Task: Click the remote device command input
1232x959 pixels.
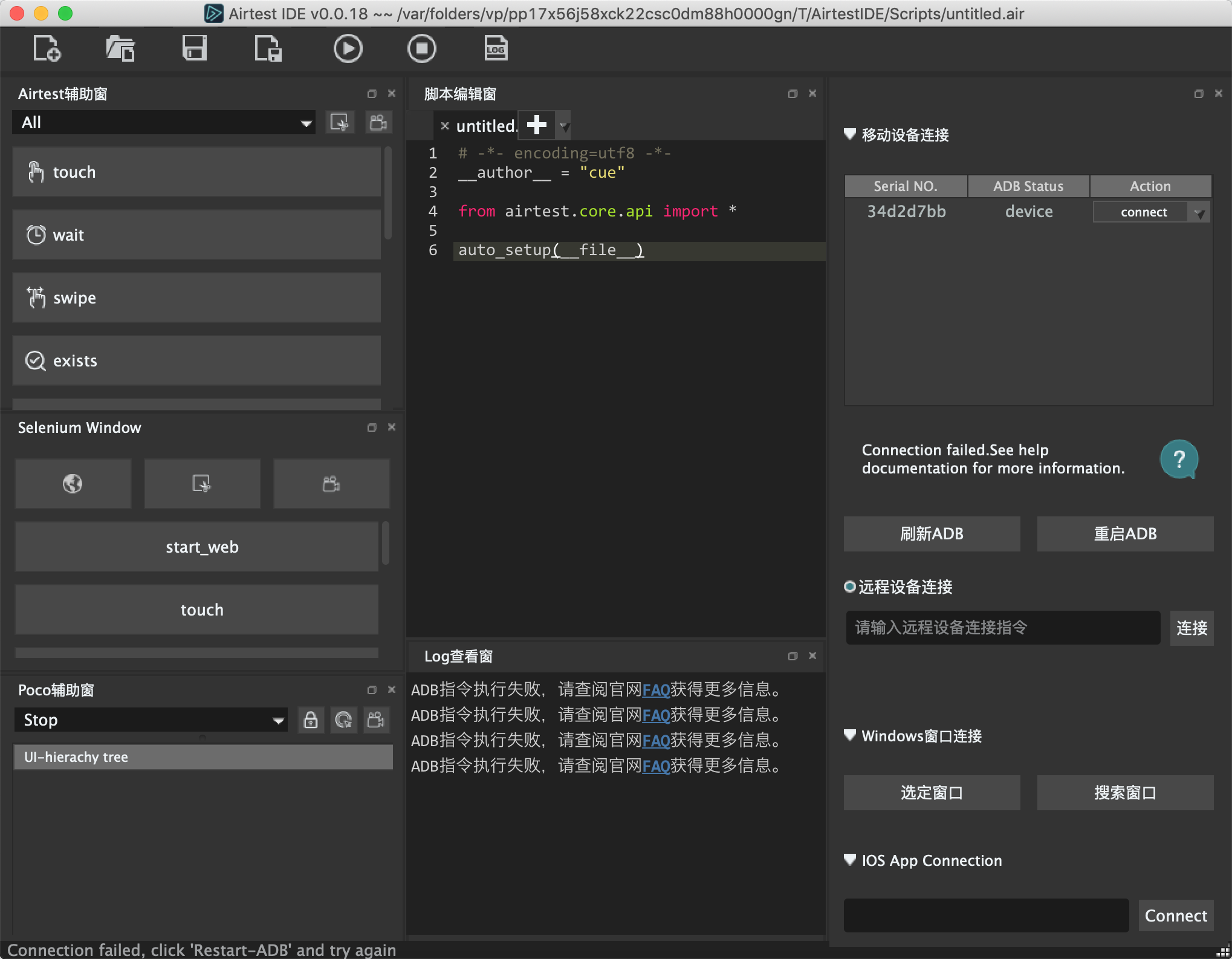Action: [x=1003, y=628]
